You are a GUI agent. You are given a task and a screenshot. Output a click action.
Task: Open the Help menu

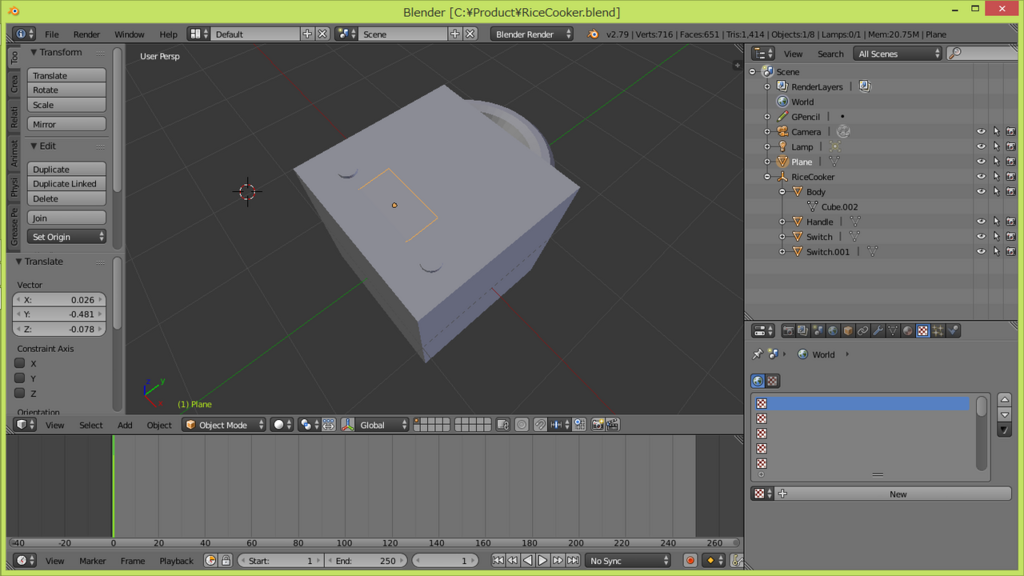[168, 35]
